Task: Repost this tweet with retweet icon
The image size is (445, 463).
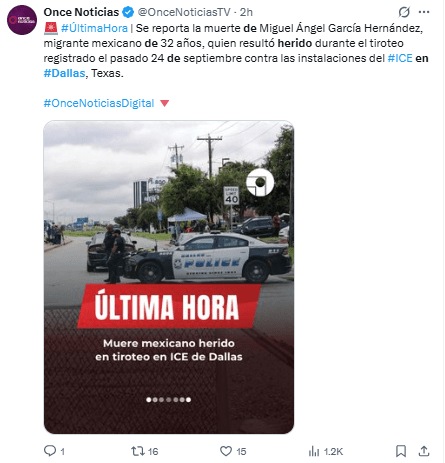Action: tap(137, 451)
